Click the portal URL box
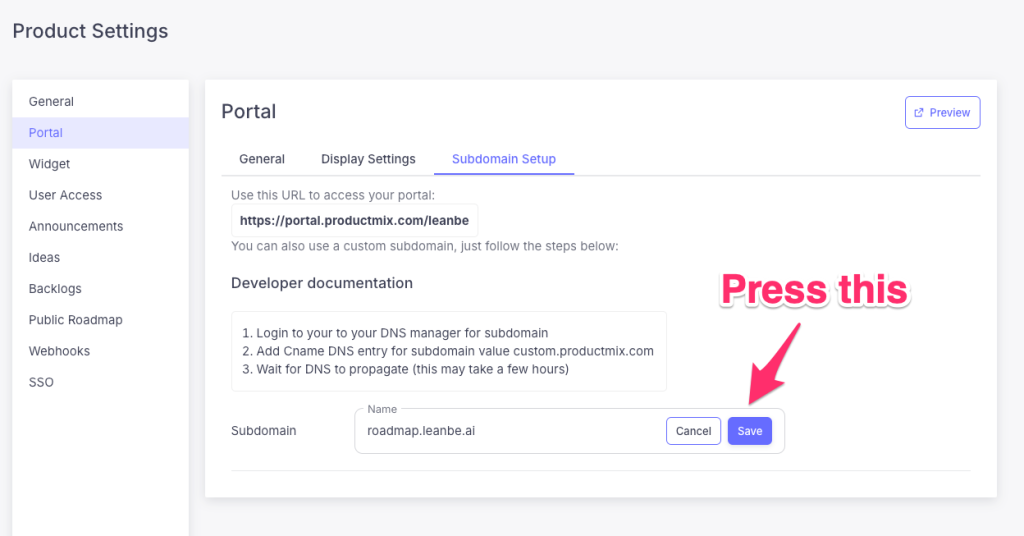 point(355,220)
